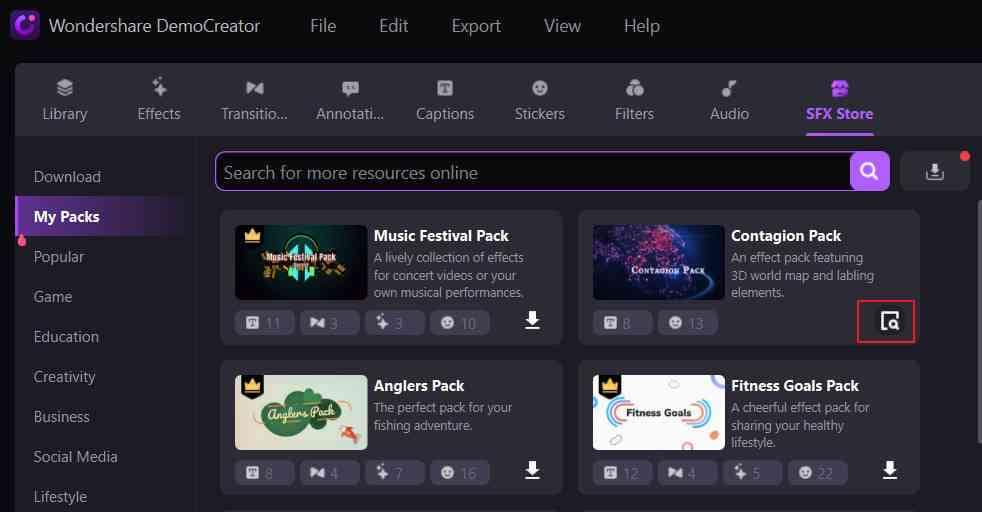The height and width of the screenshot is (512, 982).
Task: Open the Music Festival Pack thumbnail
Action: click(x=301, y=262)
